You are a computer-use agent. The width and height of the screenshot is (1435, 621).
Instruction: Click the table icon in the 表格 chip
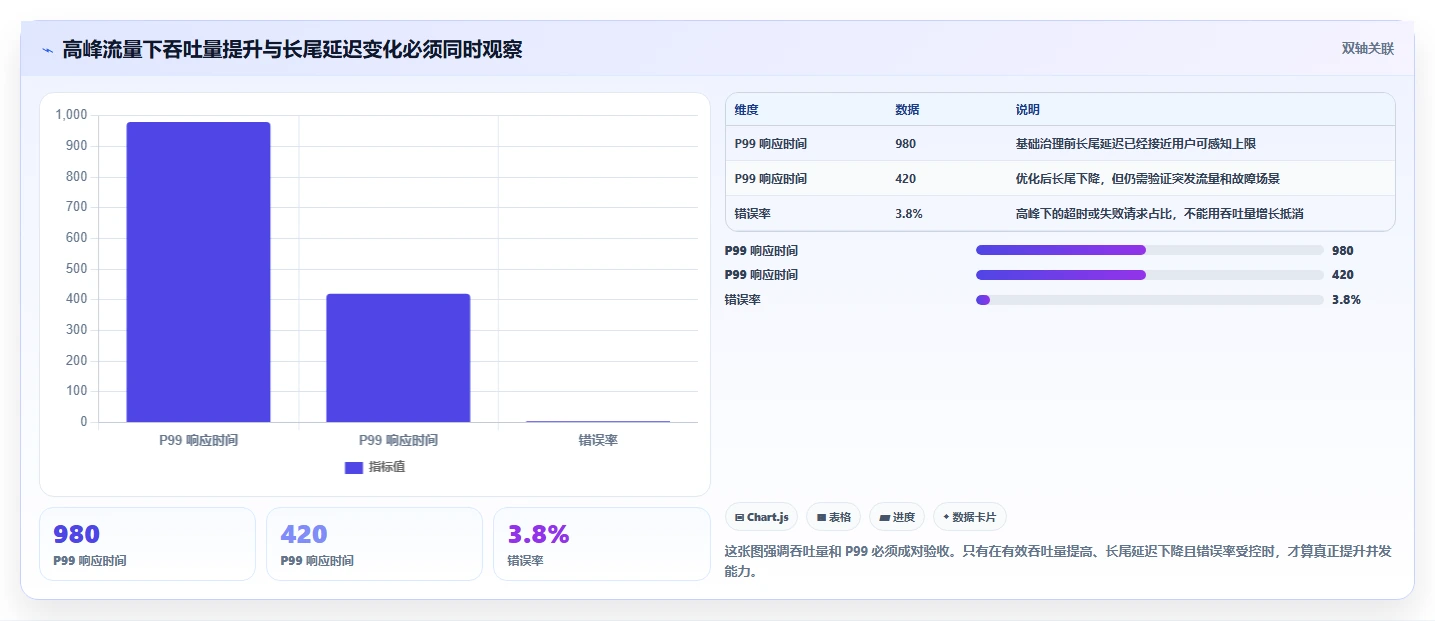point(821,517)
